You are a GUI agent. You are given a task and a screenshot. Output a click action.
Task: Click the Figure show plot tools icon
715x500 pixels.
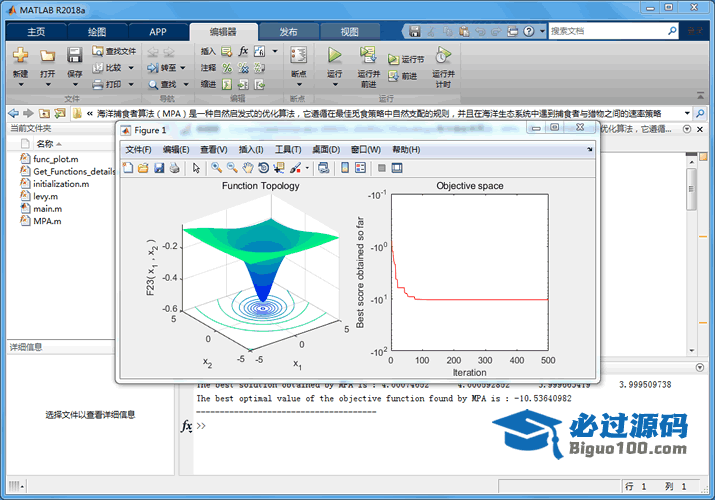397,168
